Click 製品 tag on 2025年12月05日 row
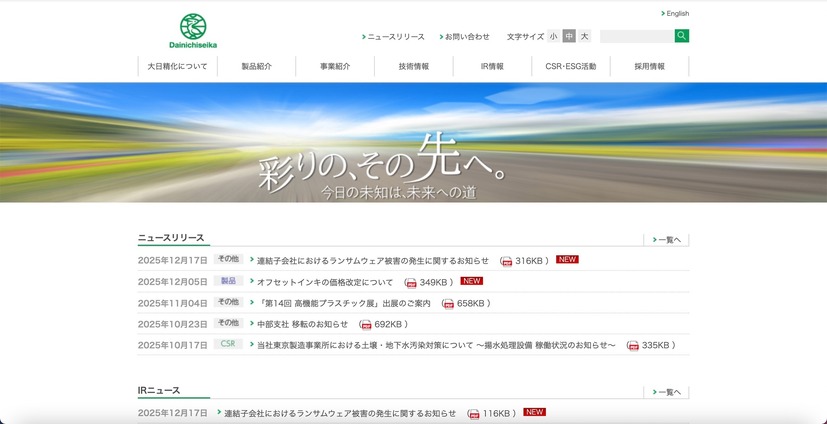Screen dimensions: 827x424 click(x=228, y=281)
